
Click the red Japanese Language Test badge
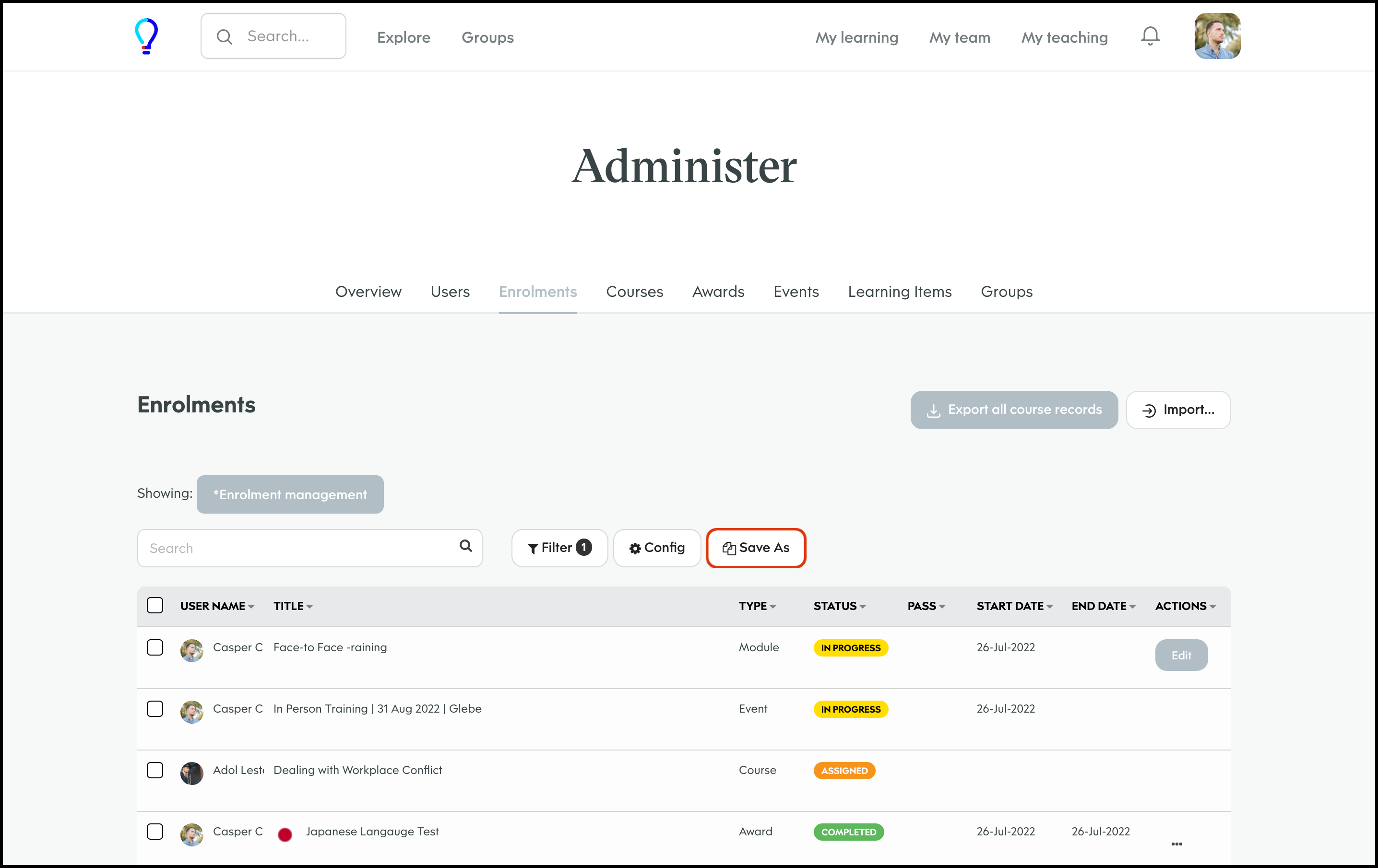tap(285, 835)
